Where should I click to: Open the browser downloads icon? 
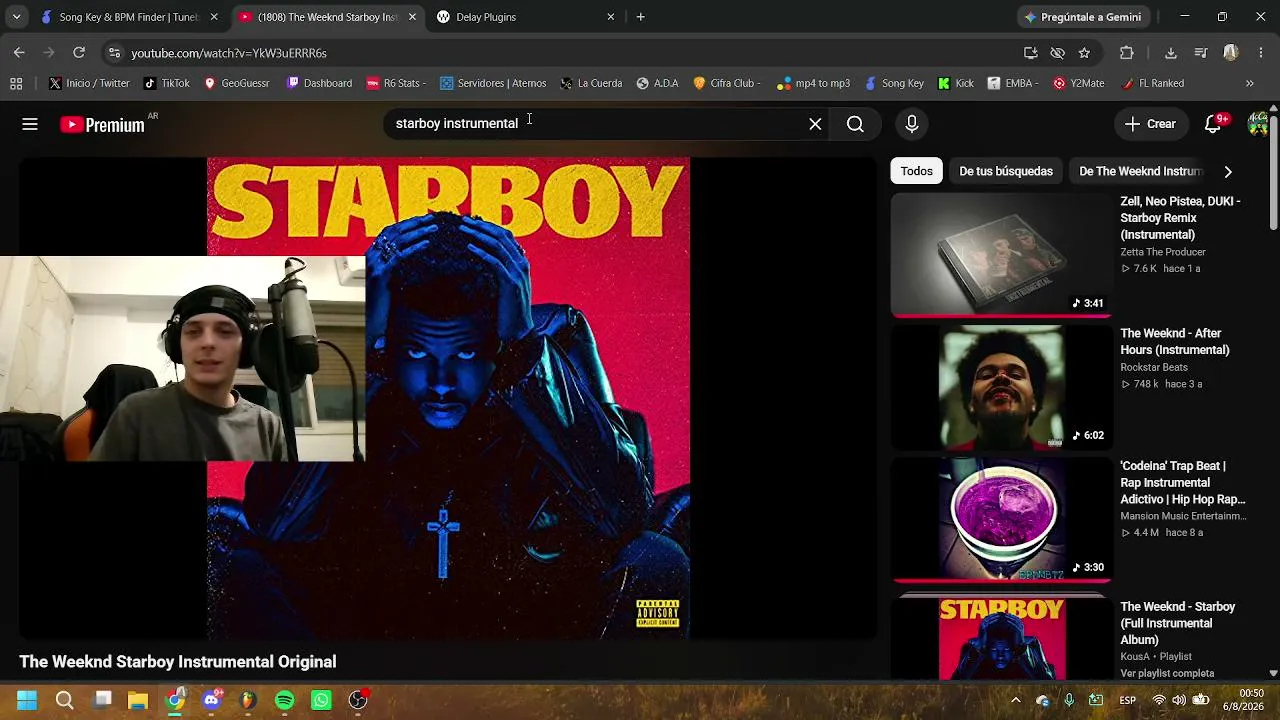(1171, 53)
